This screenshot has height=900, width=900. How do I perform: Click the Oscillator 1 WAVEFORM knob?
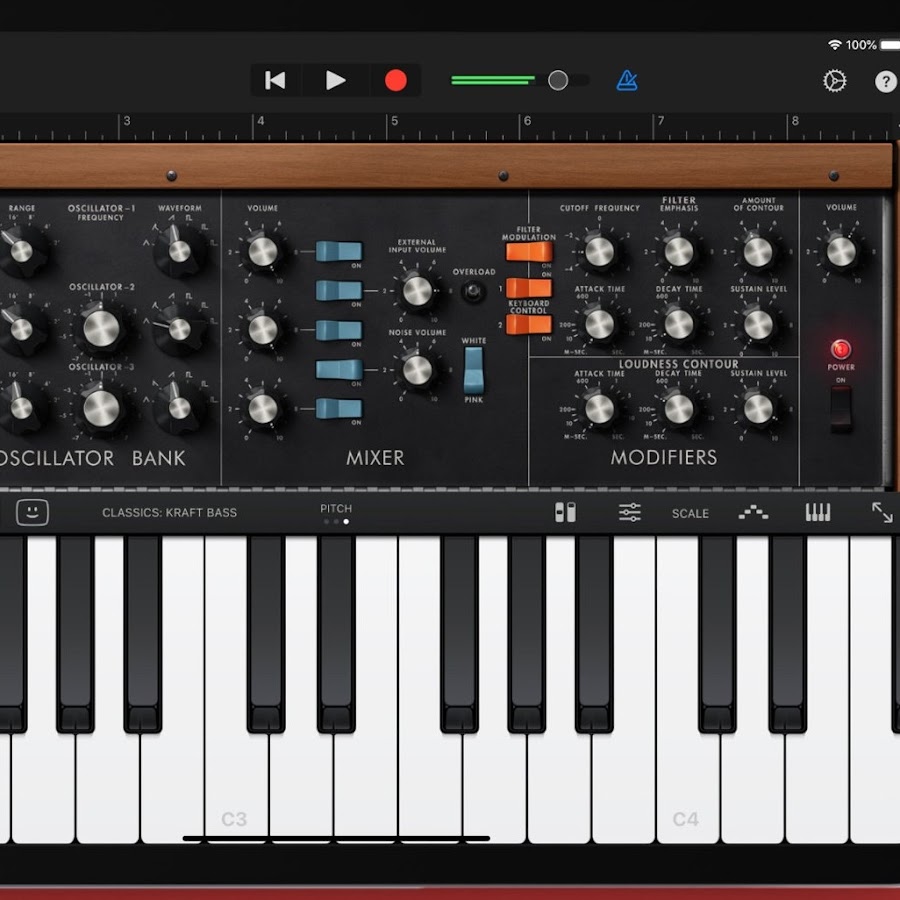pyautogui.click(x=179, y=250)
